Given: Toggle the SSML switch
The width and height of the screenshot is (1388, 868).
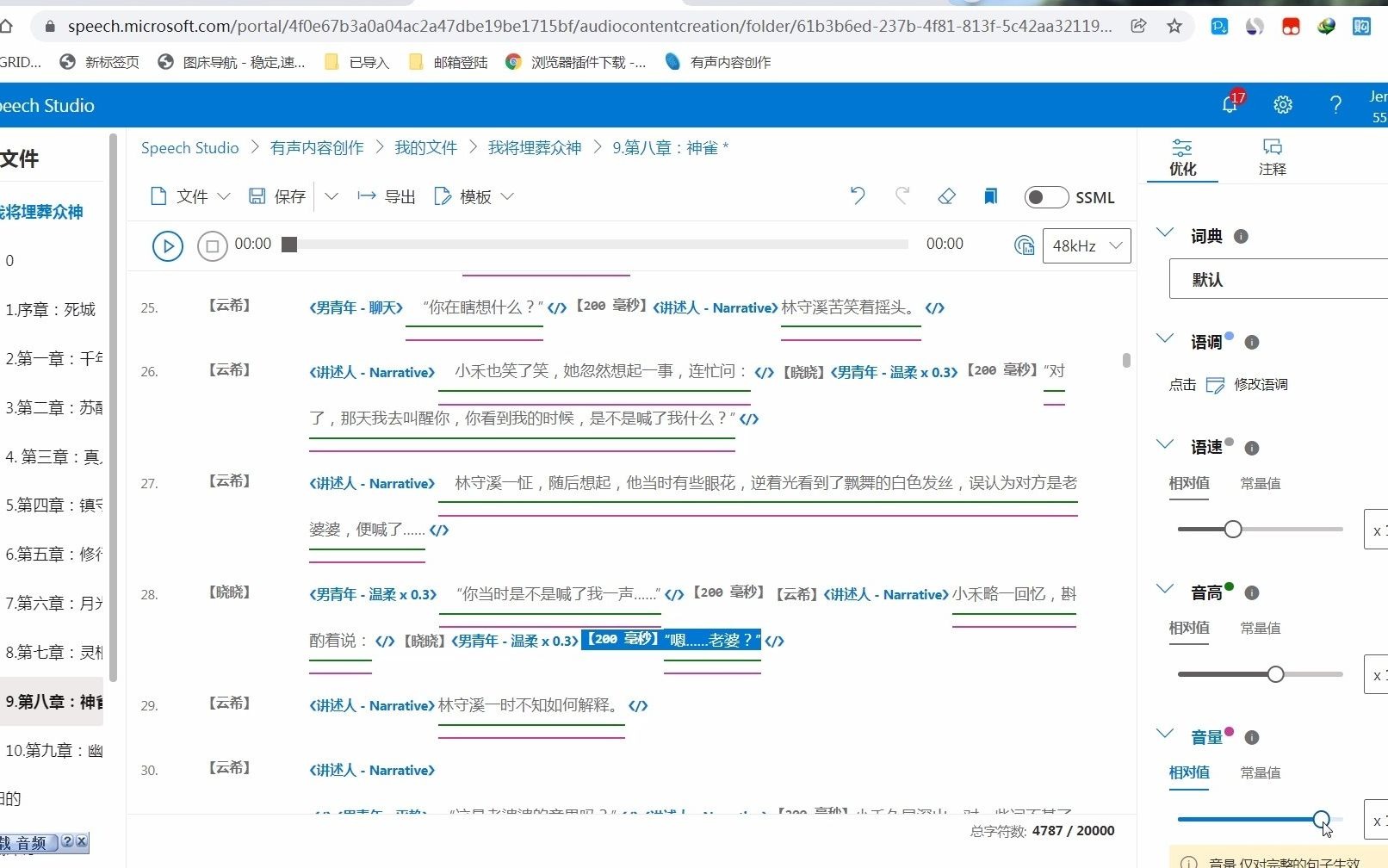Looking at the screenshot, I should (1046, 197).
